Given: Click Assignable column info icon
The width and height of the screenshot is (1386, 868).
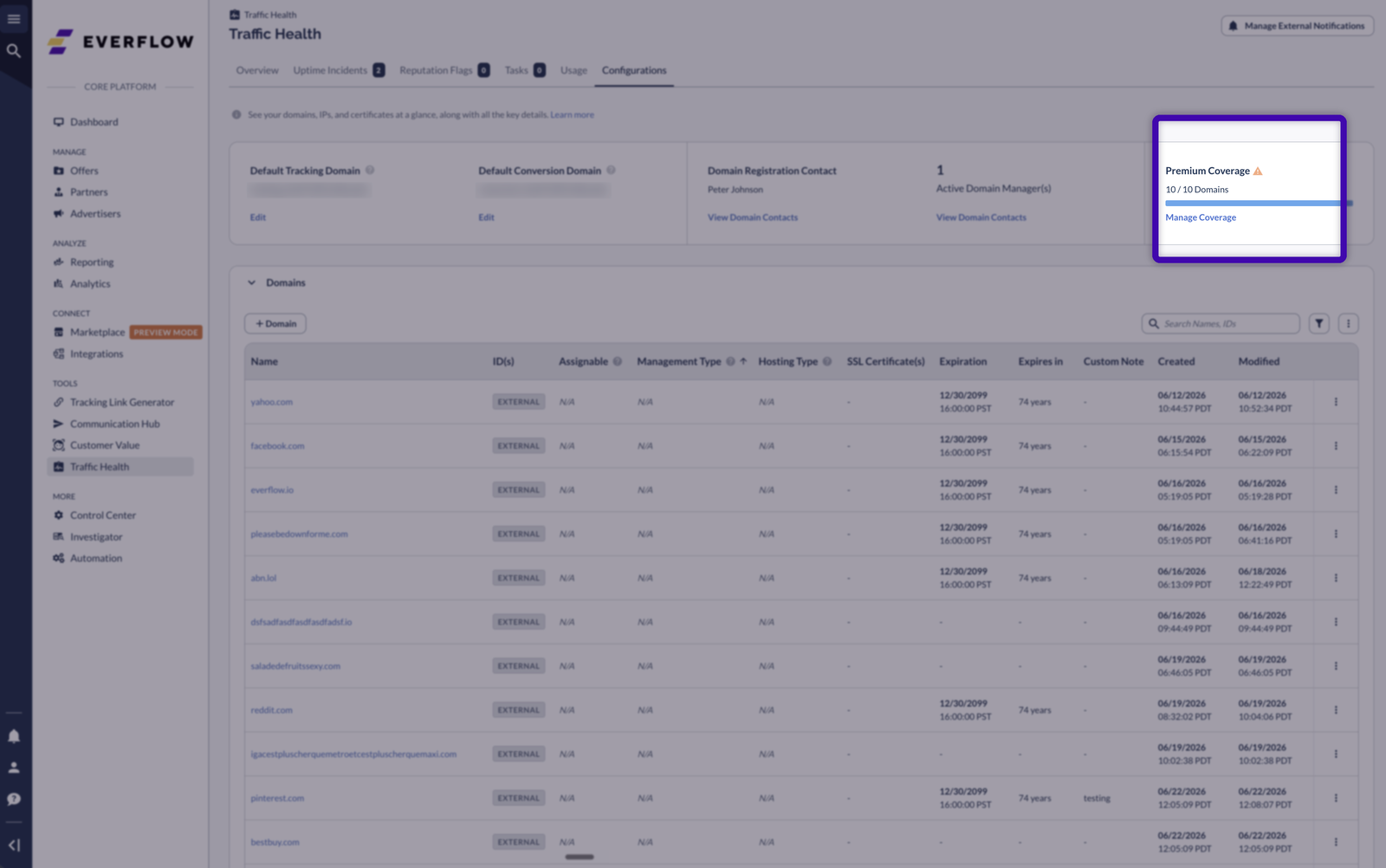Looking at the screenshot, I should click(618, 362).
